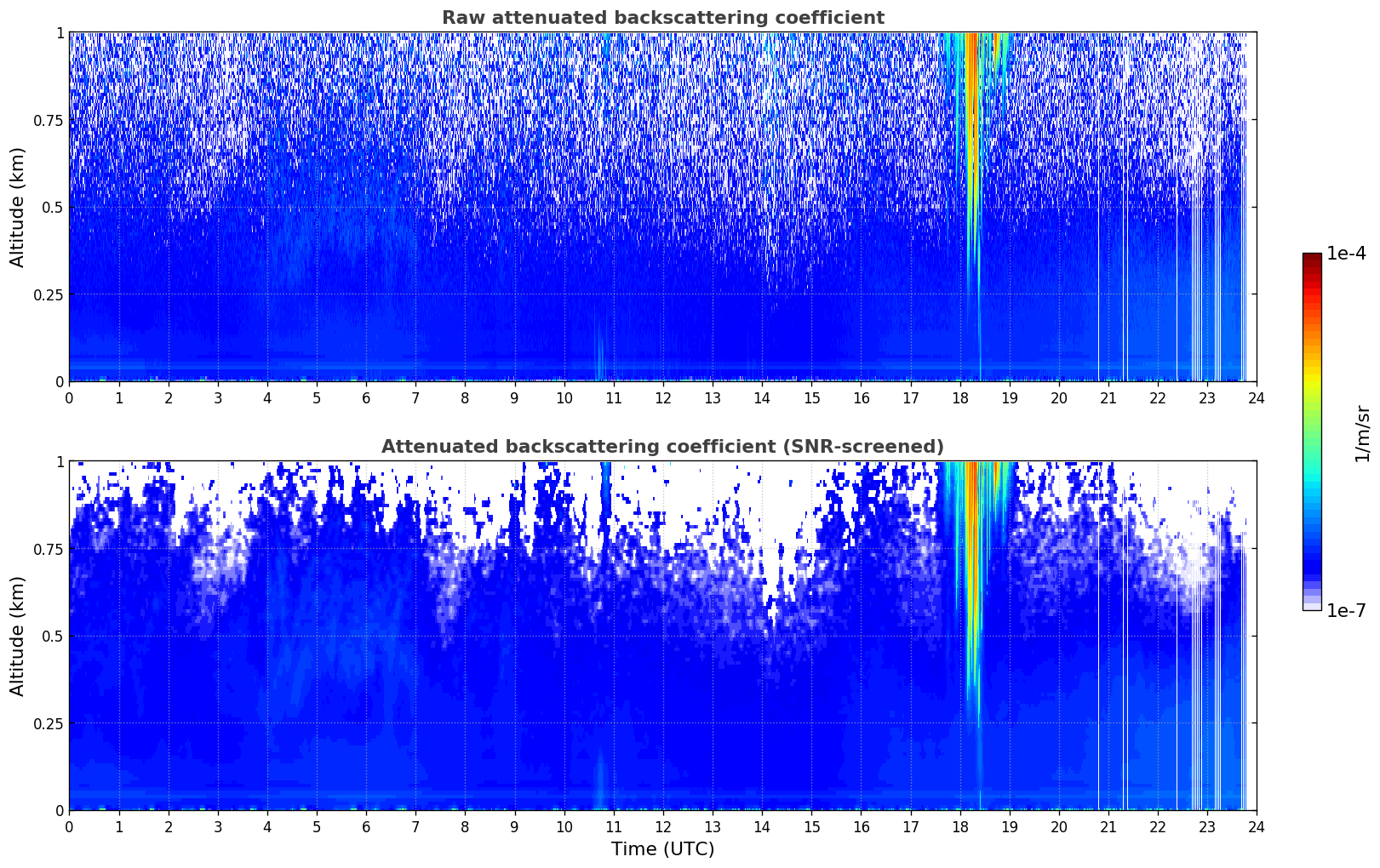Click the 'Raw attenuated backscattering coefficient' title
The width and height of the screenshot is (1380, 868).
pos(662,18)
